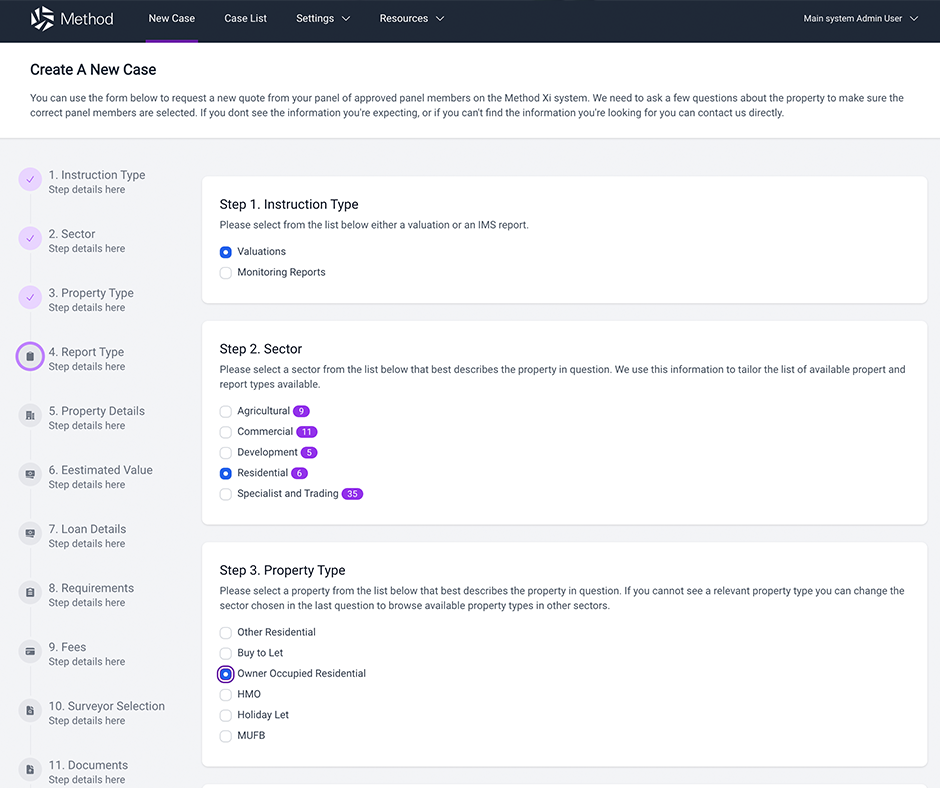Go to step 2. Sector
This screenshot has height=788, width=940.
click(72, 234)
